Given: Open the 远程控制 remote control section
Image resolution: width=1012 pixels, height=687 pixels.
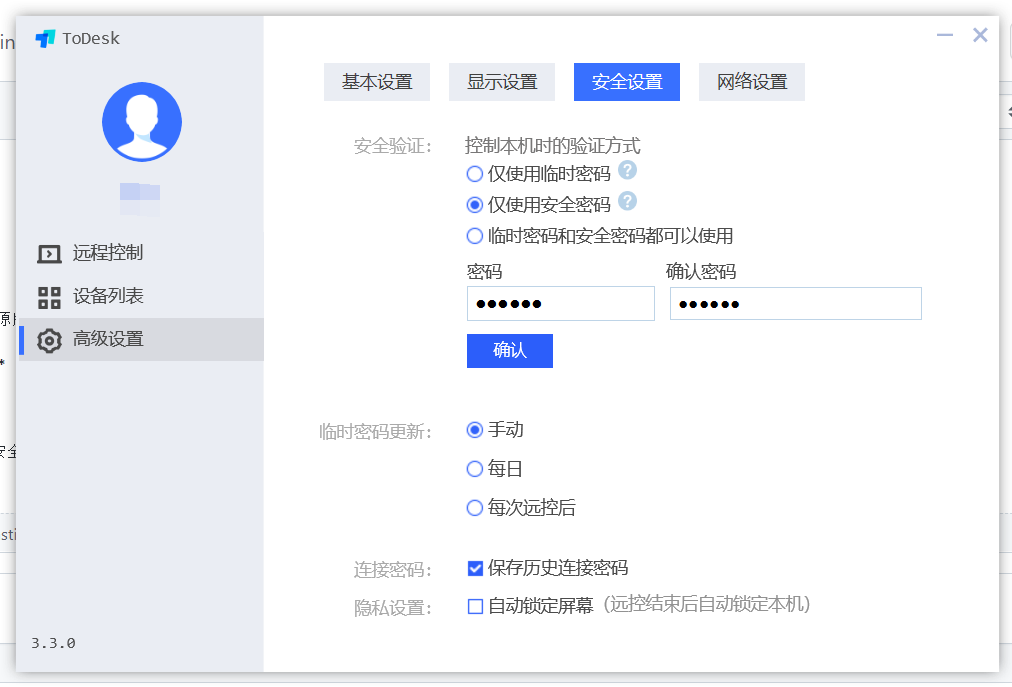Looking at the screenshot, I should click(108, 253).
